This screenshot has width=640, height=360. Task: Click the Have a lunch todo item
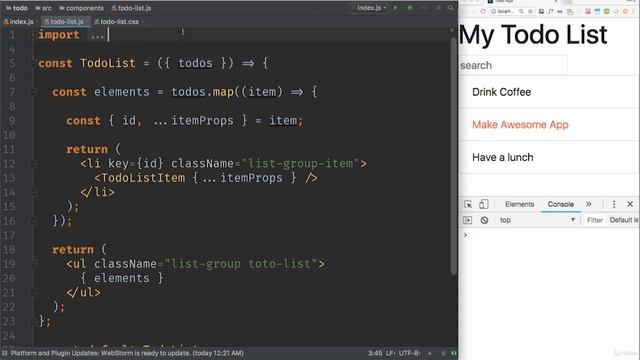click(x=548, y=157)
